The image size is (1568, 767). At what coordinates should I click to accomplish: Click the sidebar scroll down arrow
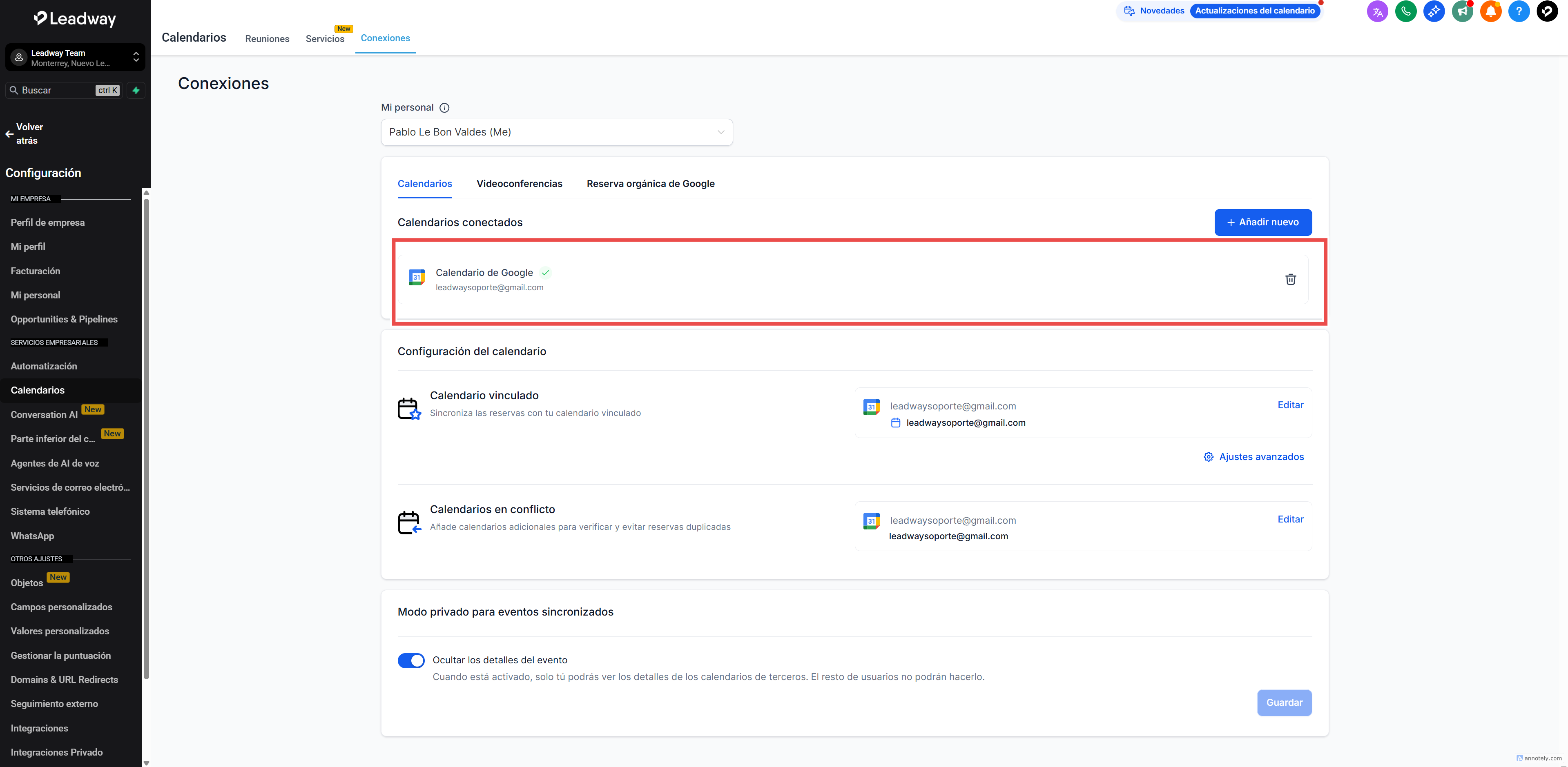tap(146, 763)
